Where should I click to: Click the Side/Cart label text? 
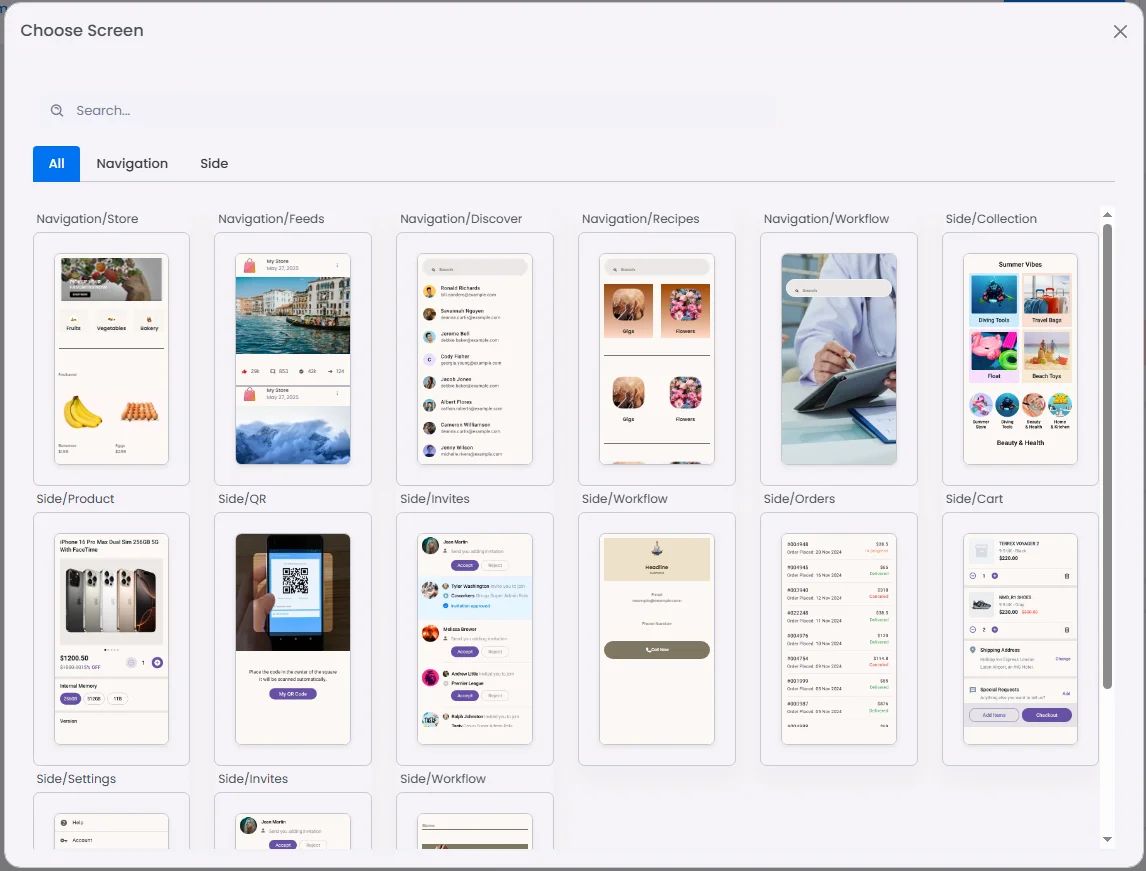pos(974,498)
